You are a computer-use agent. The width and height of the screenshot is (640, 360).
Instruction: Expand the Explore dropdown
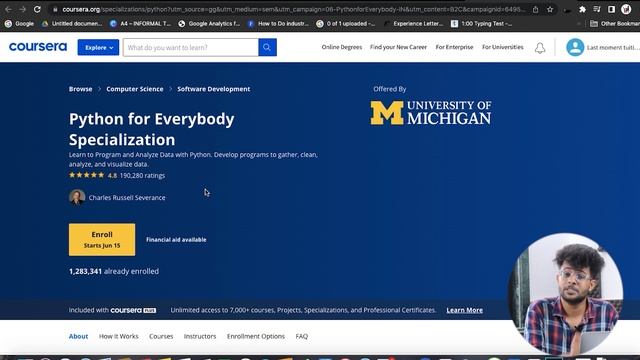pyautogui.click(x=98, y=47)
